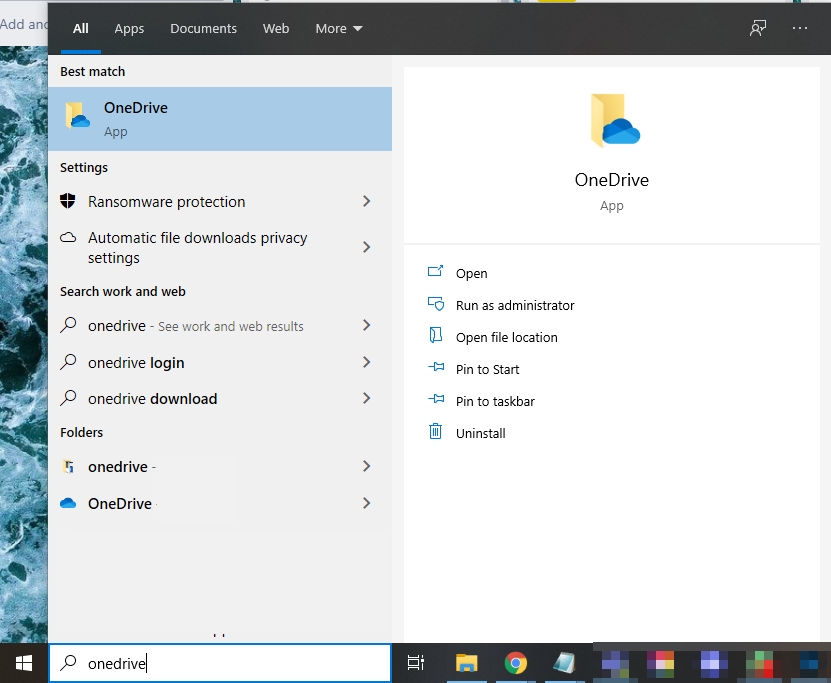Expand chevron for onedrive login
The image size is (831, 683).
tap(366, 362)
